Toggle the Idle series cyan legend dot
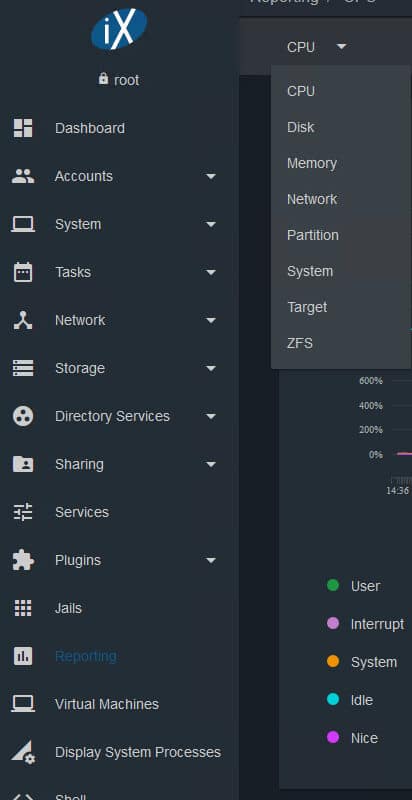Screen dimensions: 412x800 tap(333, 699)
